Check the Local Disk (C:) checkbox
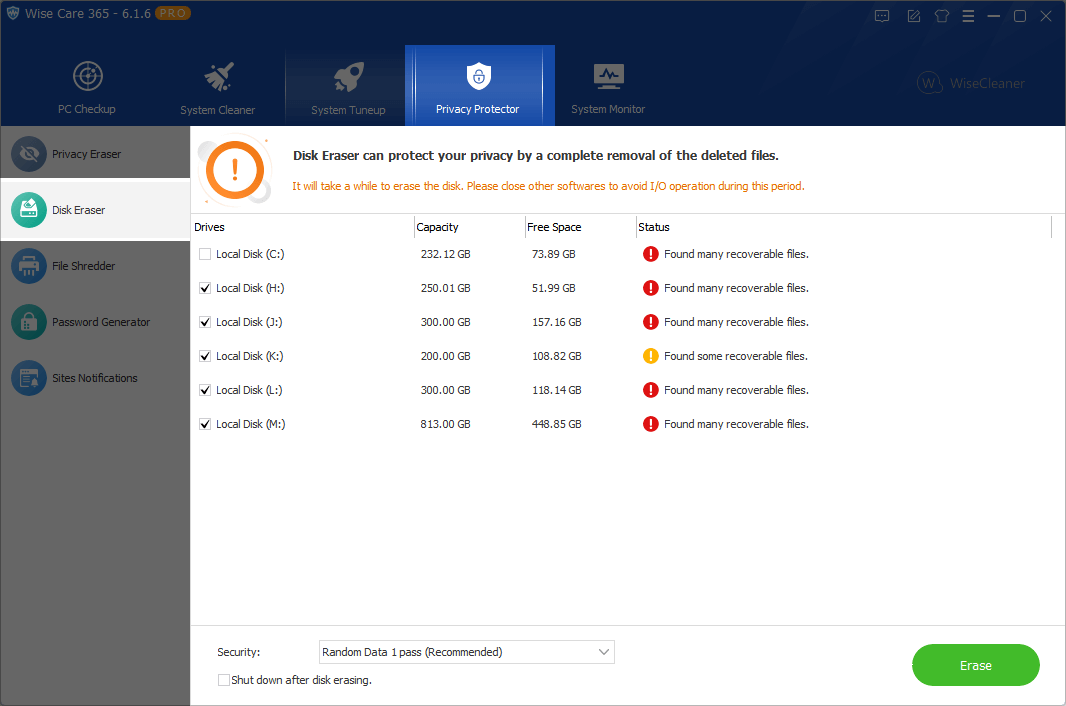The width and height of the screenshot is (1066, 706). coord(205,254)
